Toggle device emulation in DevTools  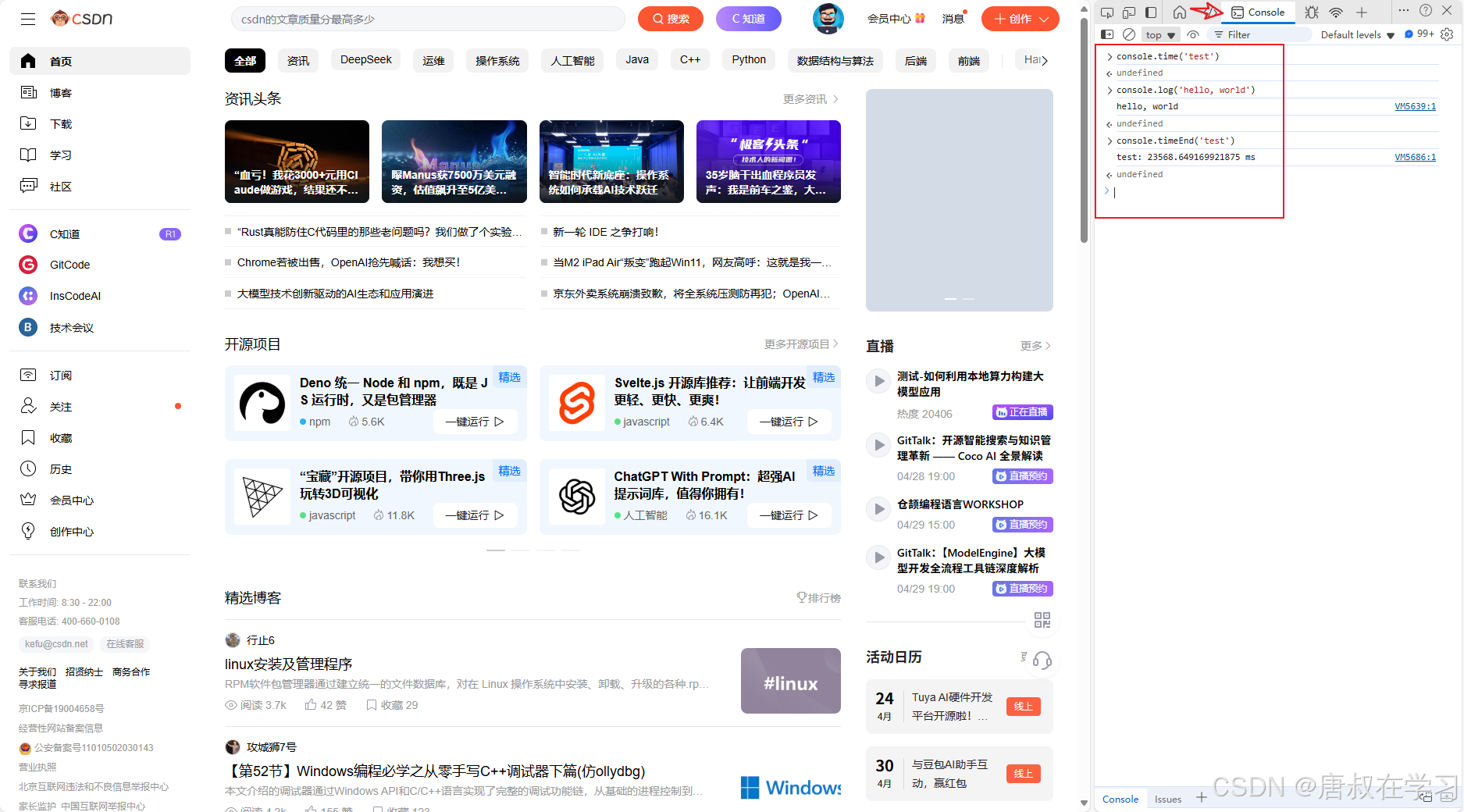pyautogui.click(x=1129, y=12)
